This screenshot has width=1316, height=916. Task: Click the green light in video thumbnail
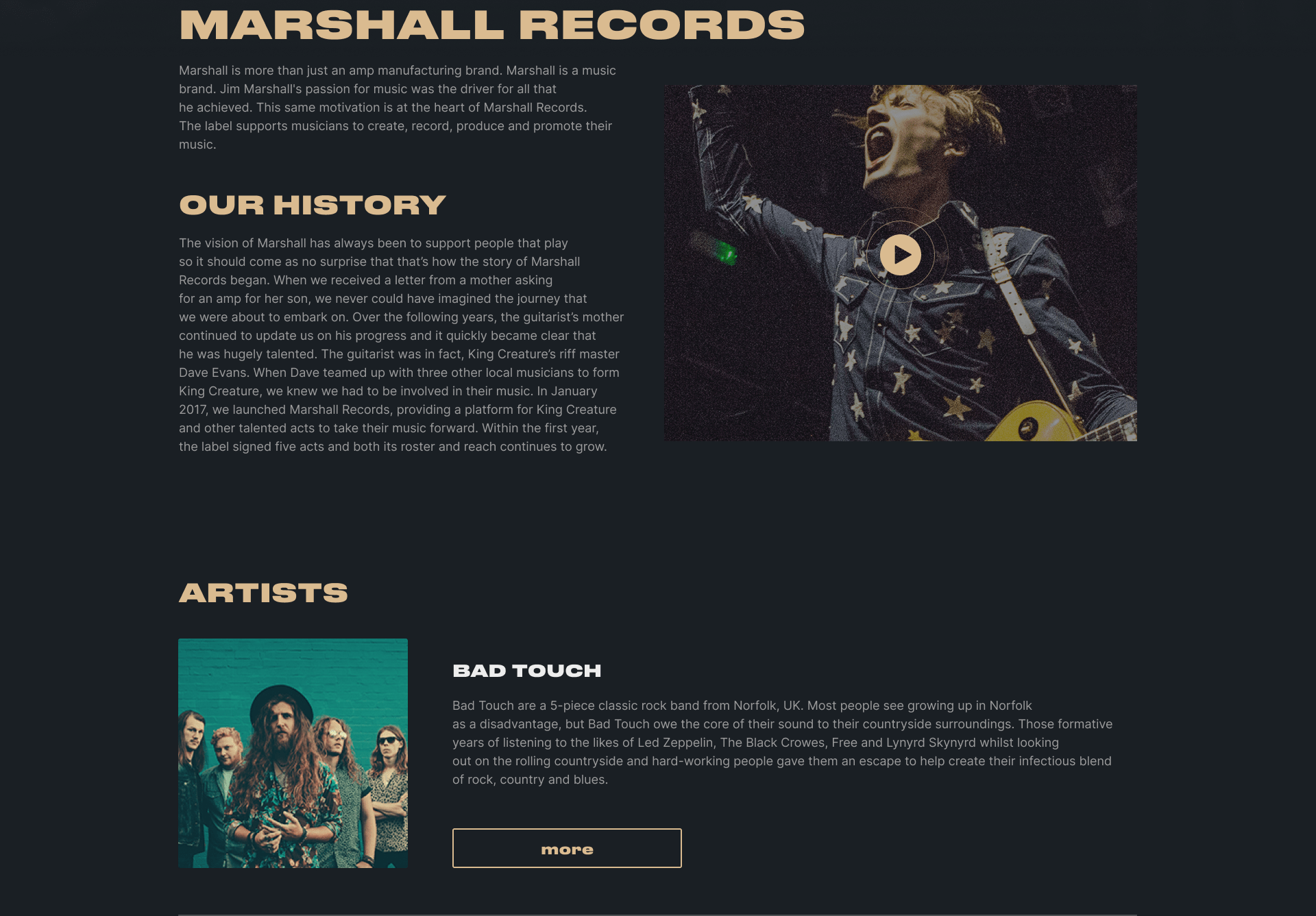pyautogui.click(x=725, y=252)
